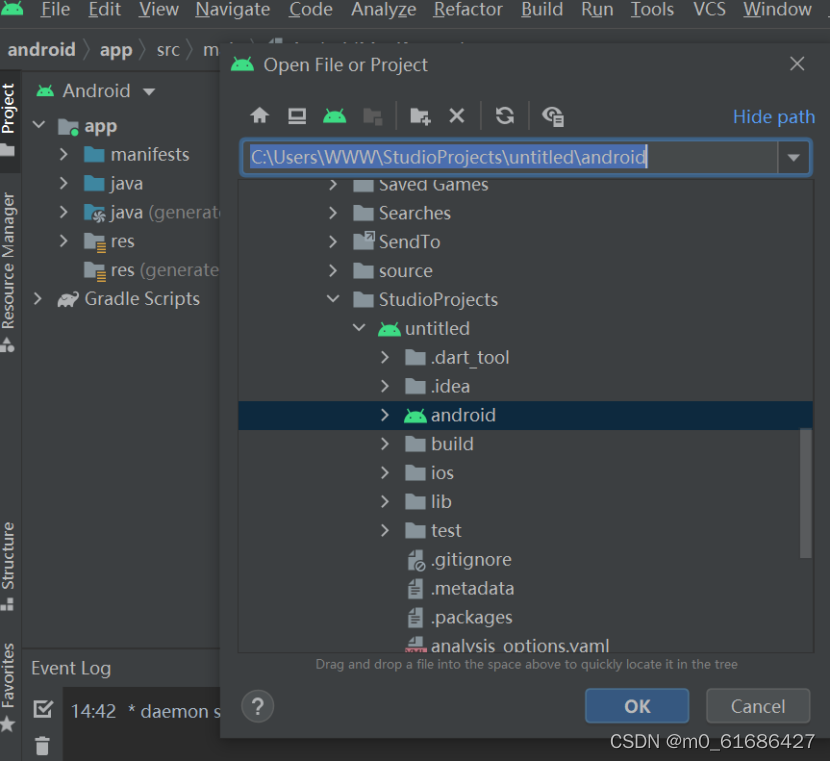The image size is (831, 761).
Task: Cancel the Open File dialog
Action: tap(758, 706)
